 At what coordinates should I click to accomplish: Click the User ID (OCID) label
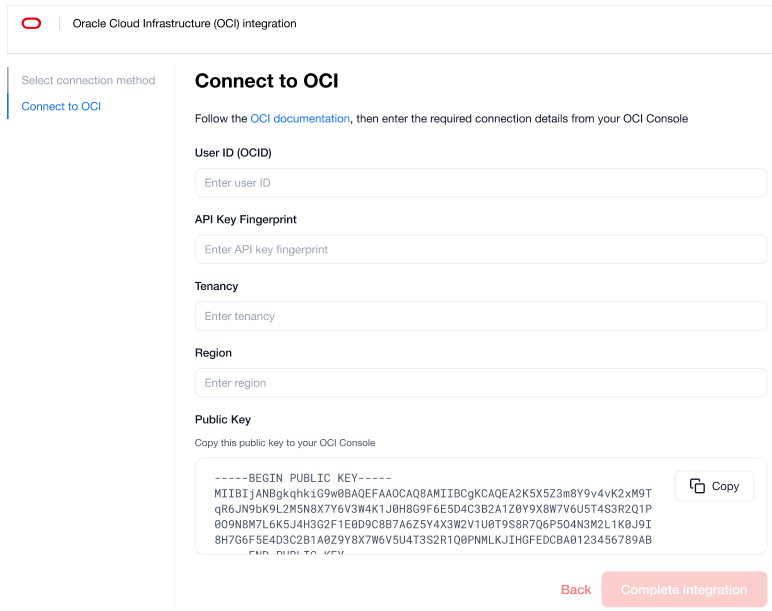coord(233,153)
